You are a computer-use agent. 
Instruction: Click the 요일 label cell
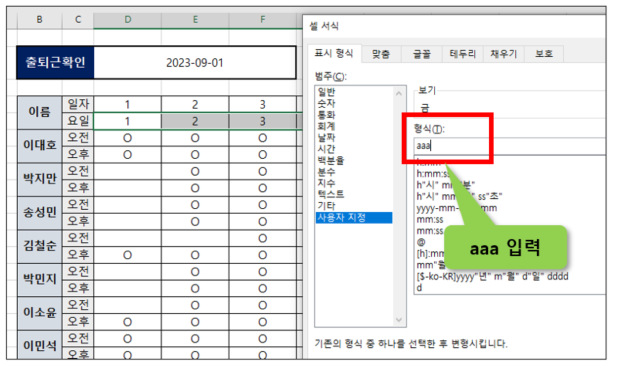78,121
